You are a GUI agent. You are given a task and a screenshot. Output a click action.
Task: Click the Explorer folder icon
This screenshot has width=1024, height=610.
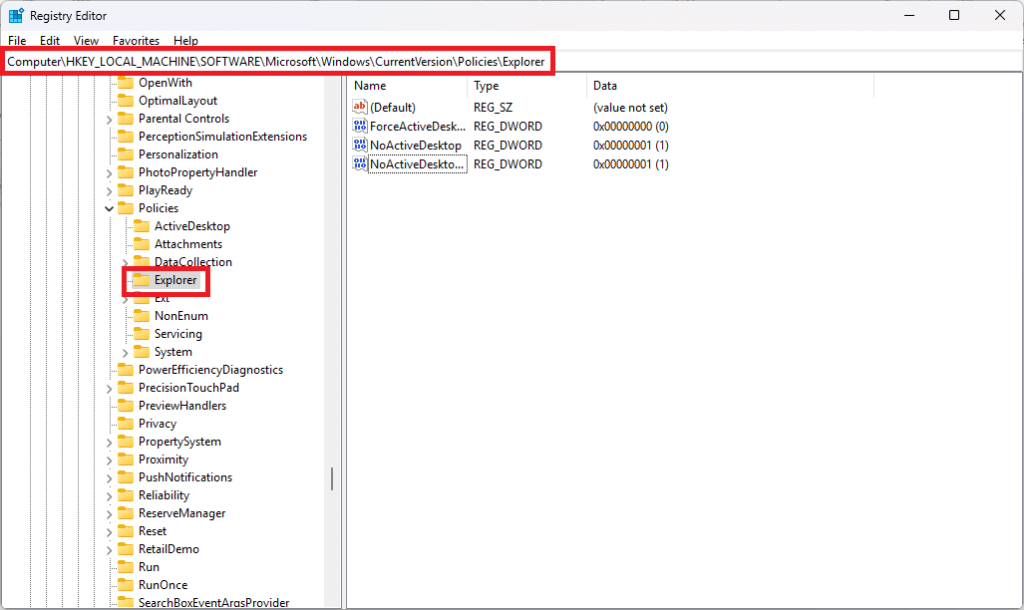[x=141, y=280]
